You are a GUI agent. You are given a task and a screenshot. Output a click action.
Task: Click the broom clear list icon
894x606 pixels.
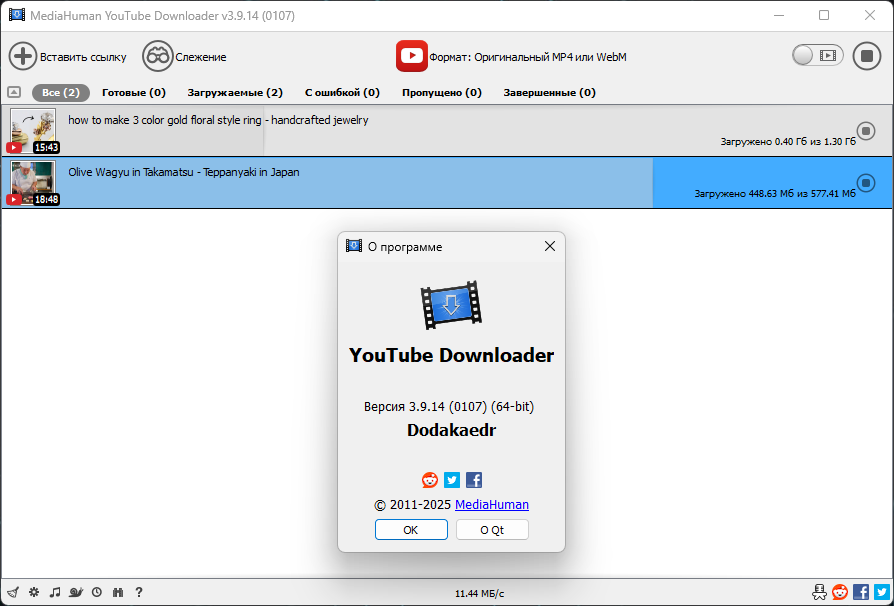pos(13,592)
